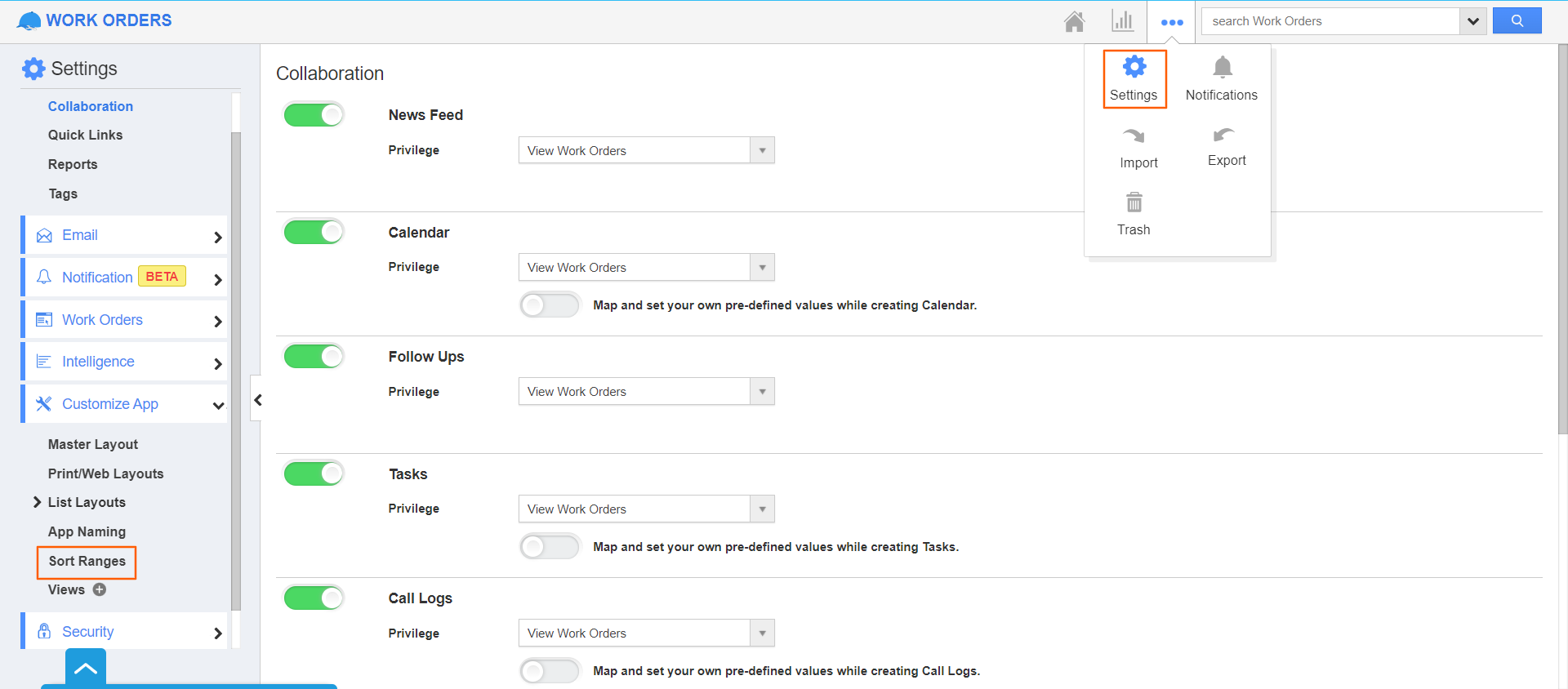
Task: Open the bar chart reports icon
Action: (x=1122, y=21)
